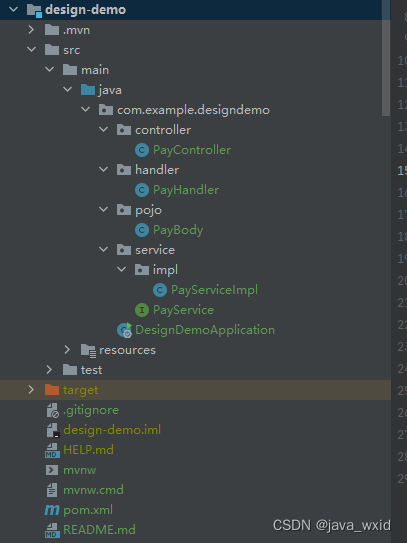This screenshot has width=407, height=543.
Task: Click the design-demo module folder icon
Action: pos(34,10)
